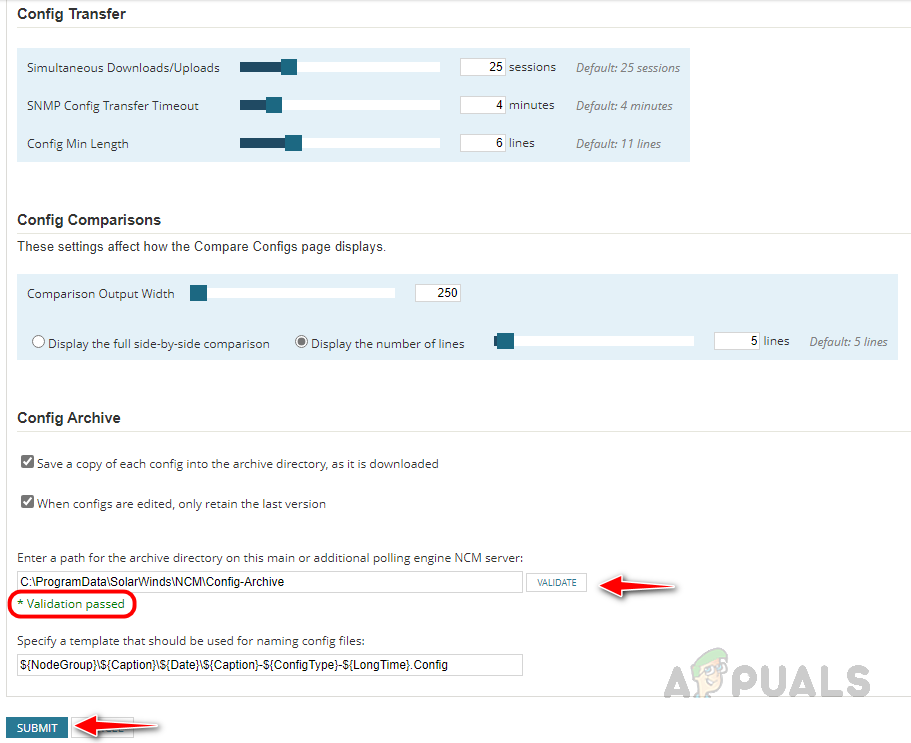
Task: Select Display the full side-by-side comparison
Action: pos(38,342)
